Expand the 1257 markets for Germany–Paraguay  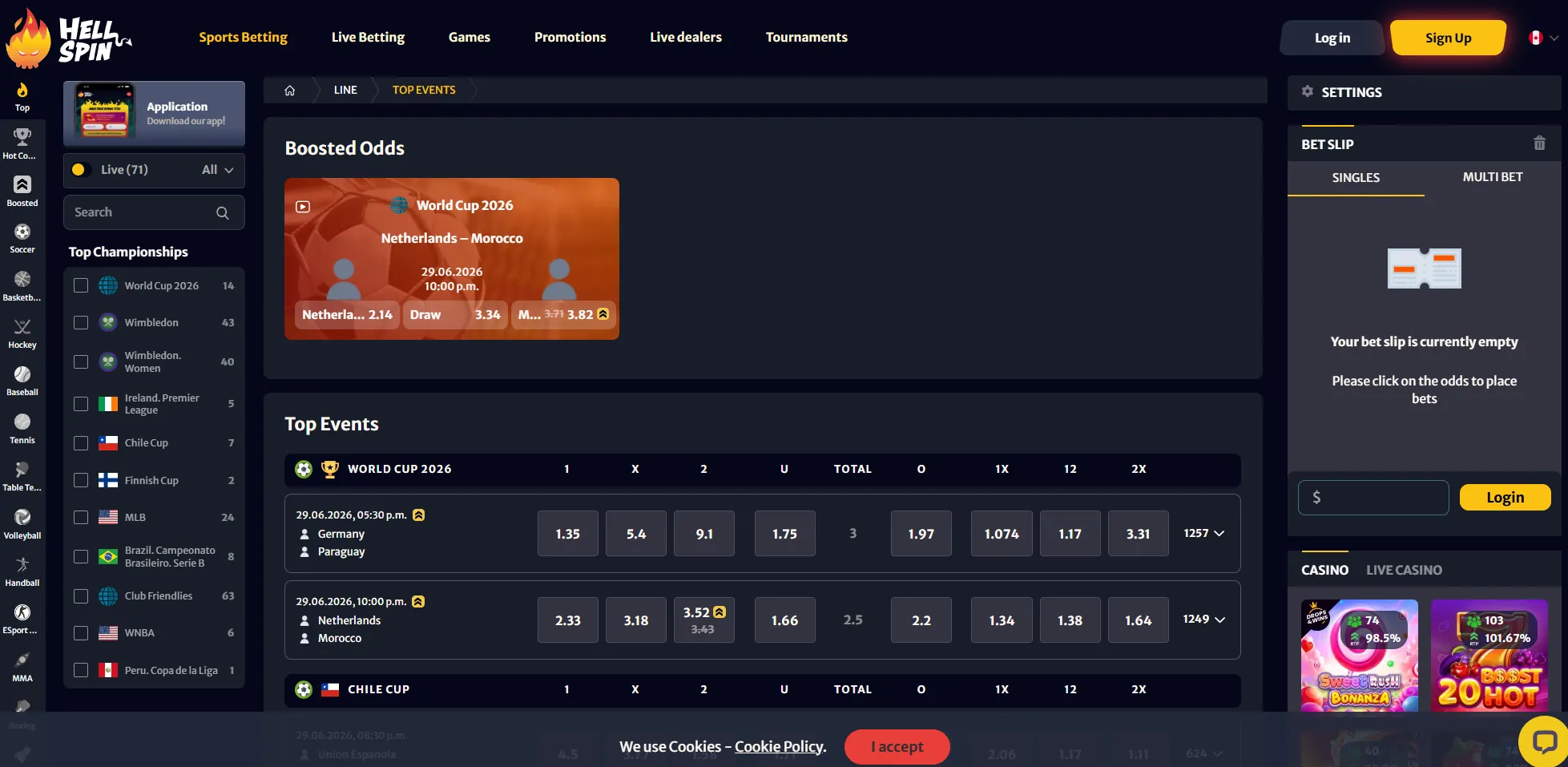[1203, 533]
